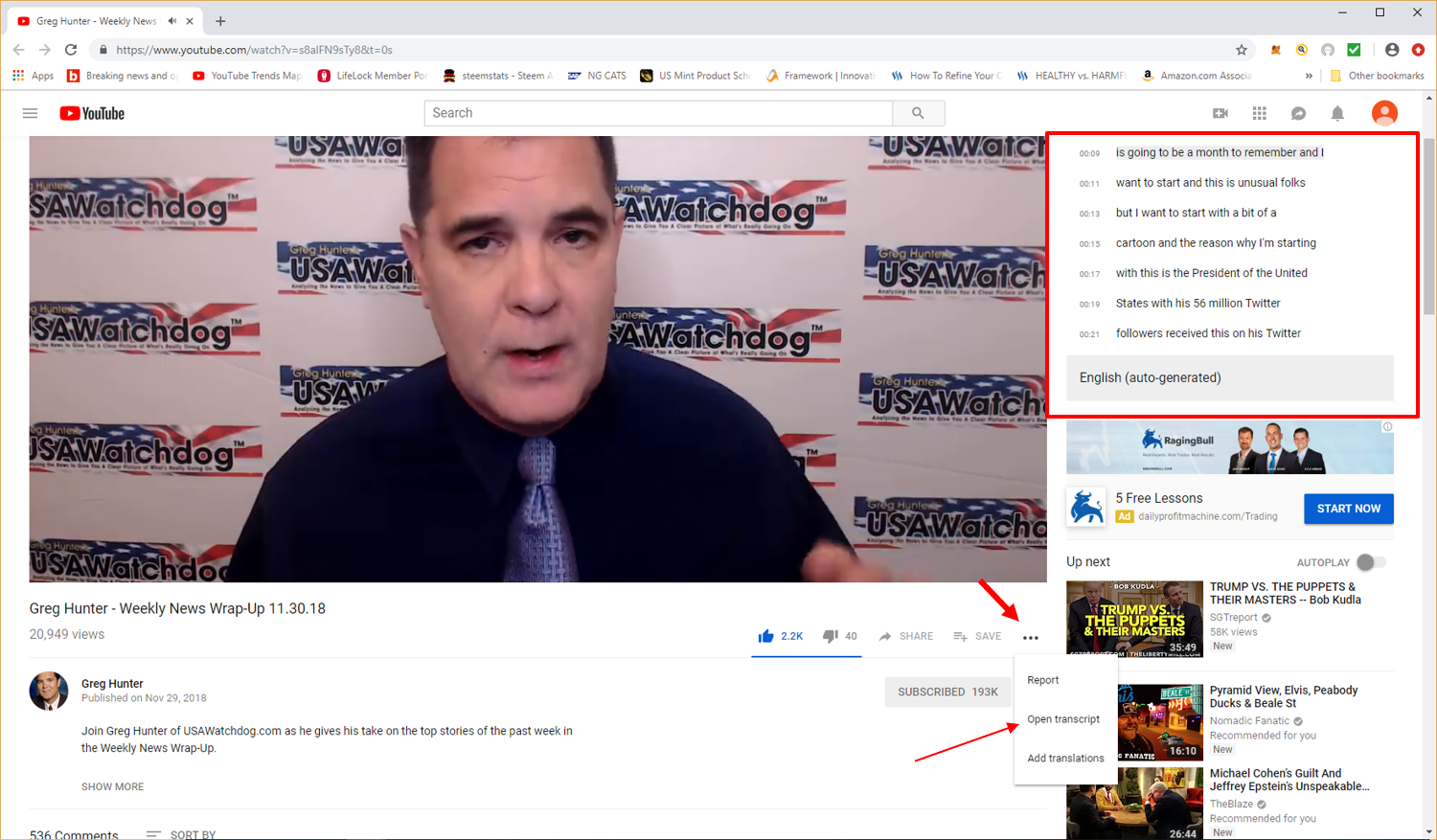1437x840 pixels.
Task: Open the Amazon.com Associates bookmark
Action: click(x=1197, y=76)
